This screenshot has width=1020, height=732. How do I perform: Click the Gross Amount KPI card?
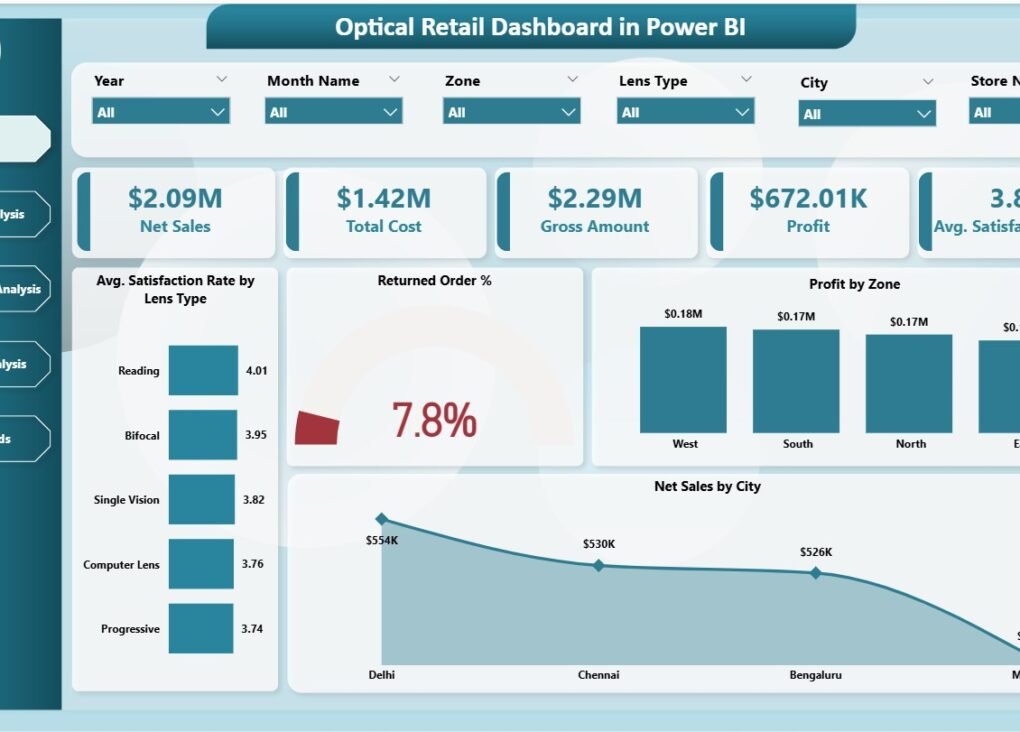coord(596,211)
